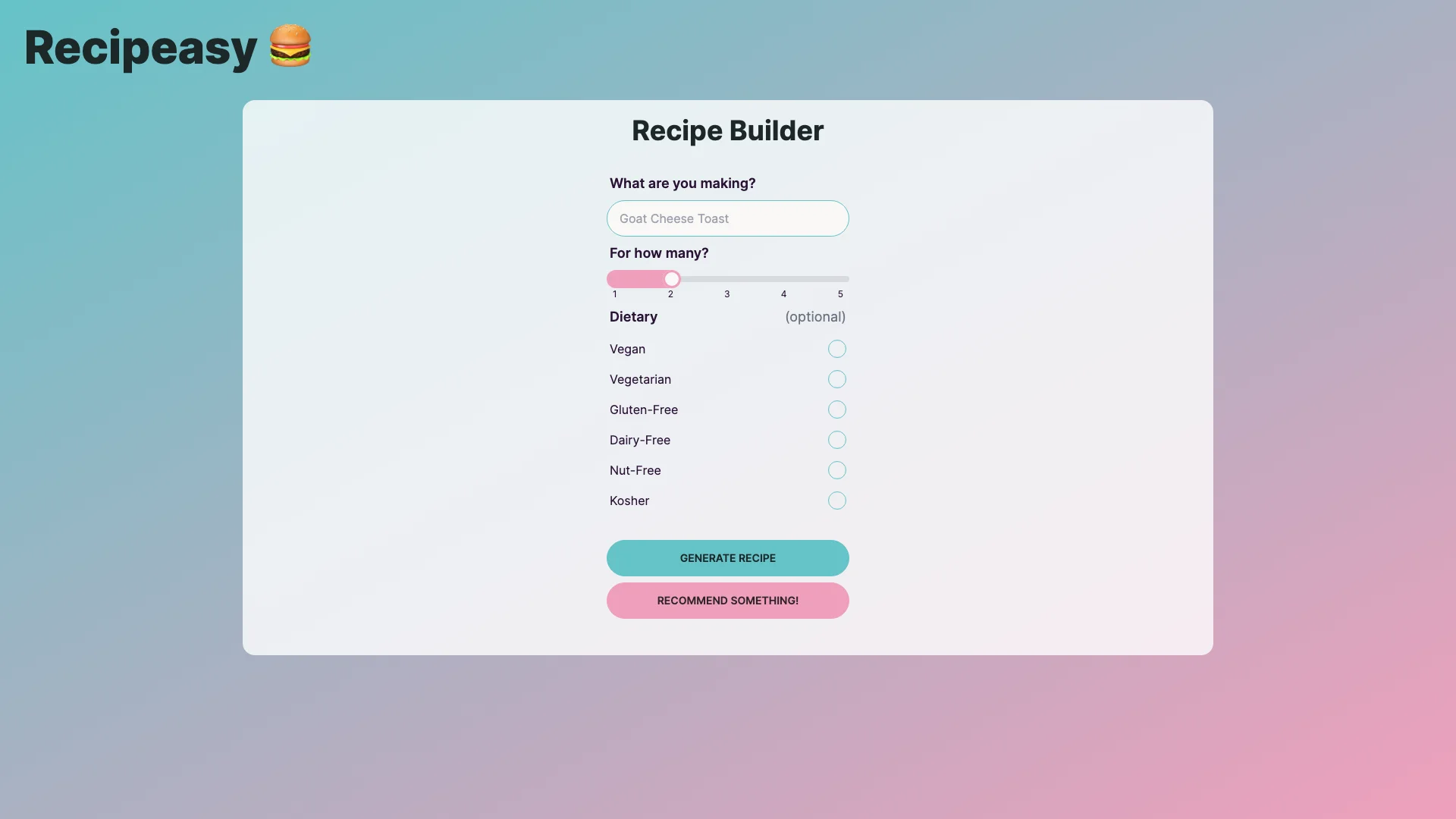Click the Gluten-Free dietary checkbox icon

coord(837,410)
